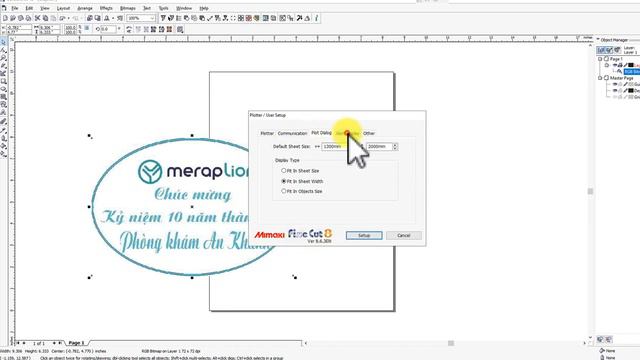The image size is (640, 360).
Task: Collapse the Object Manager docker arrow
Action: (598, 40)
